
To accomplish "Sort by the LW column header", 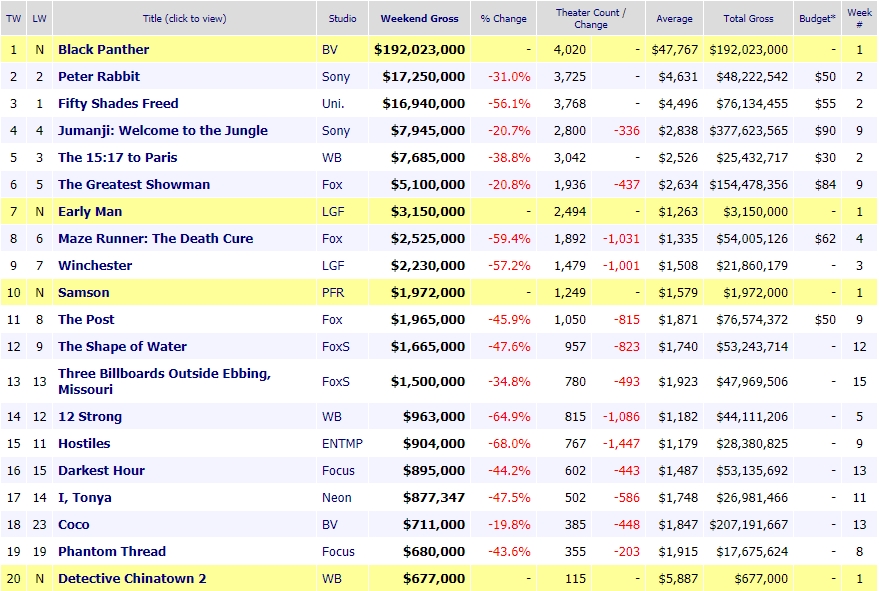I will pyautogui.click(x=39, y=19).
